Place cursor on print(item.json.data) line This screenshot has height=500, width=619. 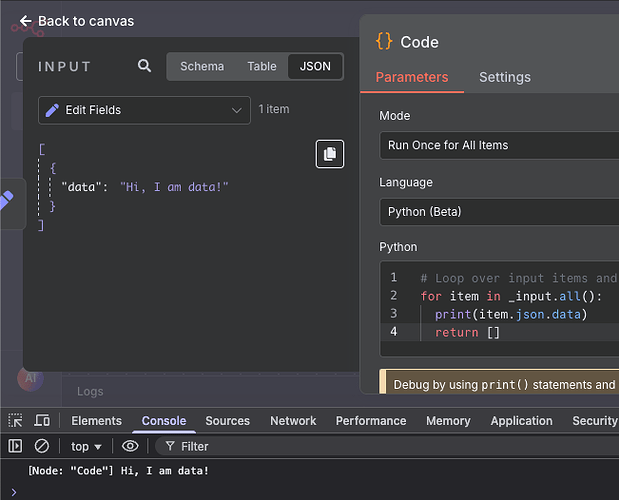pos(511,314)
